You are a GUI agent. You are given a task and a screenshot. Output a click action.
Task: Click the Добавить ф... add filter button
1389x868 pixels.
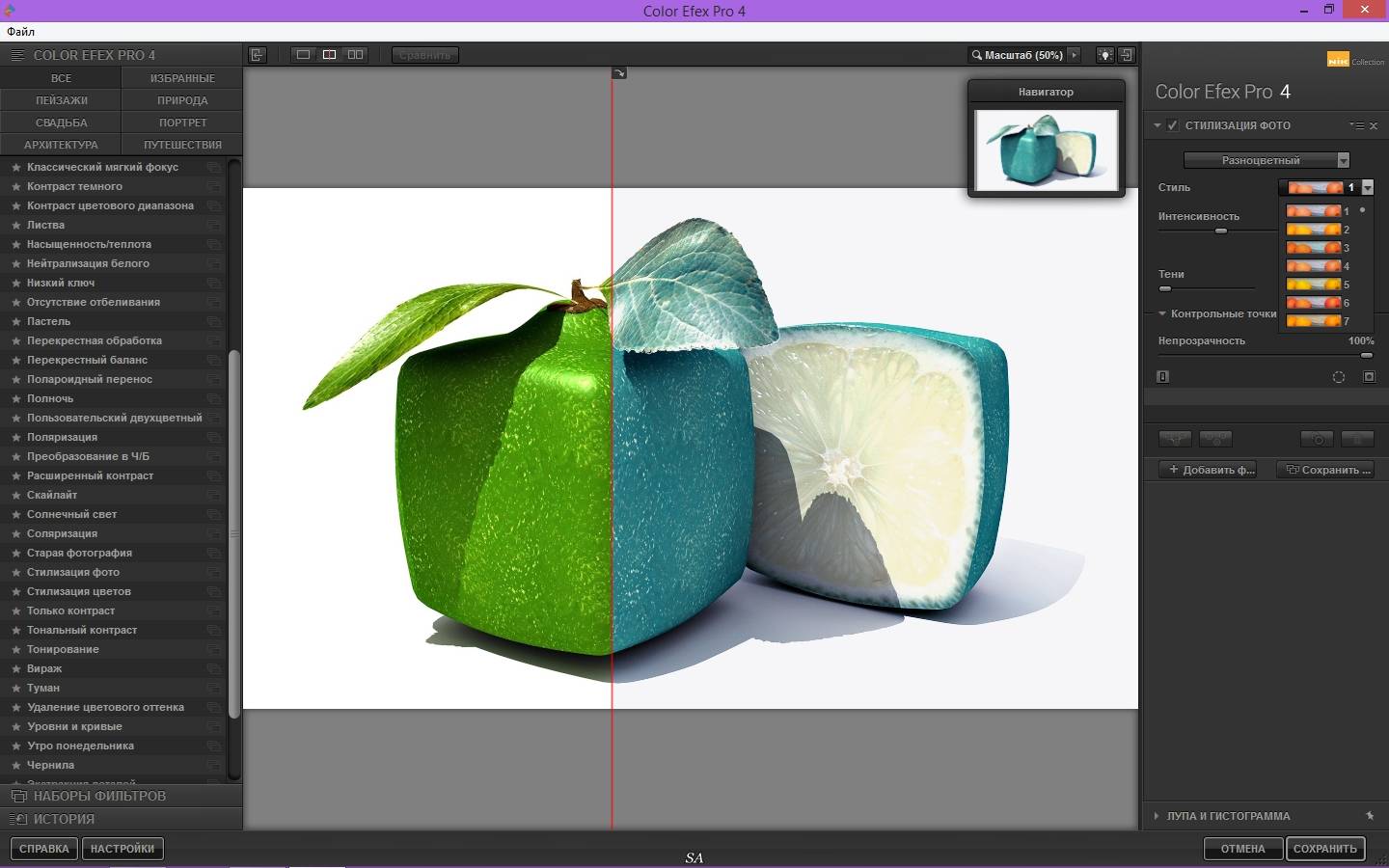1208,470
